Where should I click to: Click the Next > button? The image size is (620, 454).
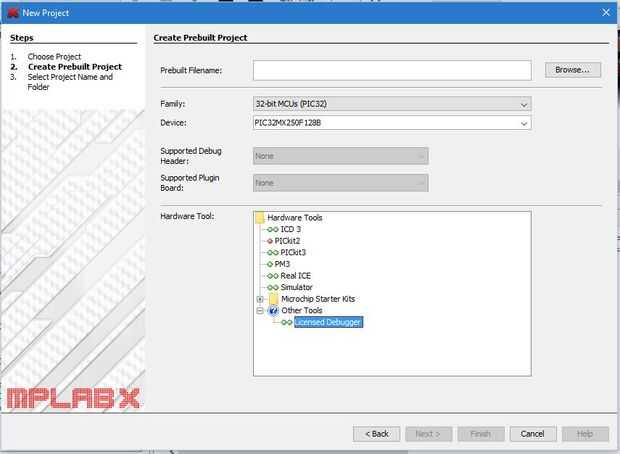pyautogui.click(x=429, y=434)
